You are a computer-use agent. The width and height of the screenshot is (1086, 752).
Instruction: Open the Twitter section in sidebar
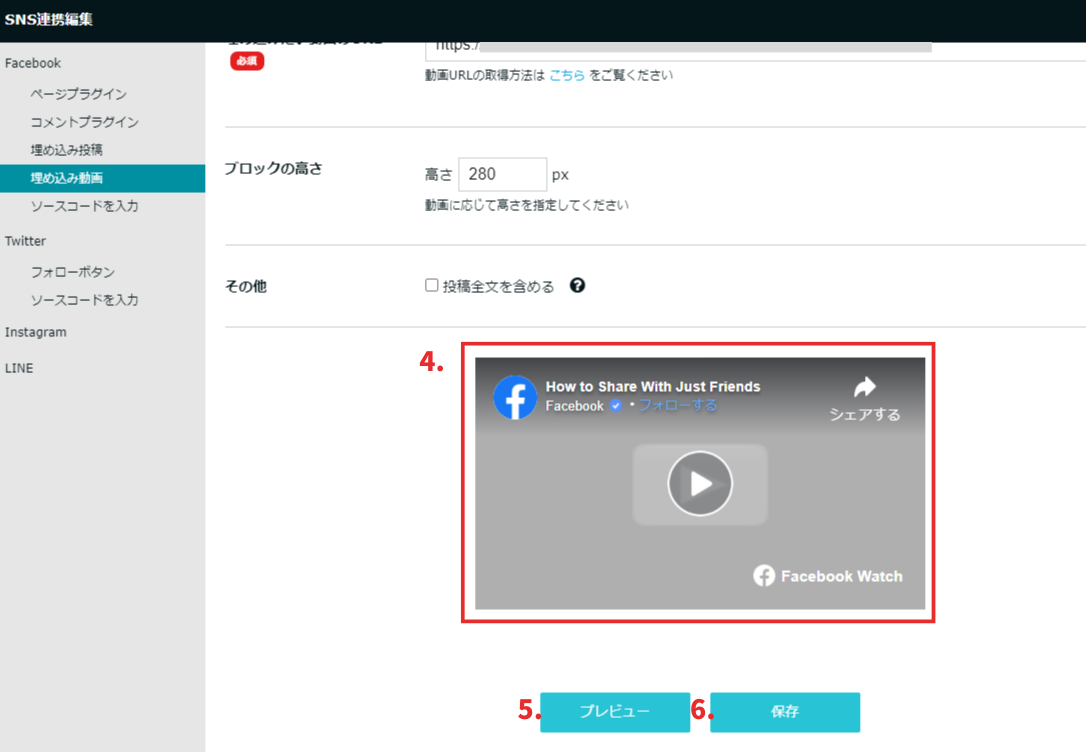[25, 241]
